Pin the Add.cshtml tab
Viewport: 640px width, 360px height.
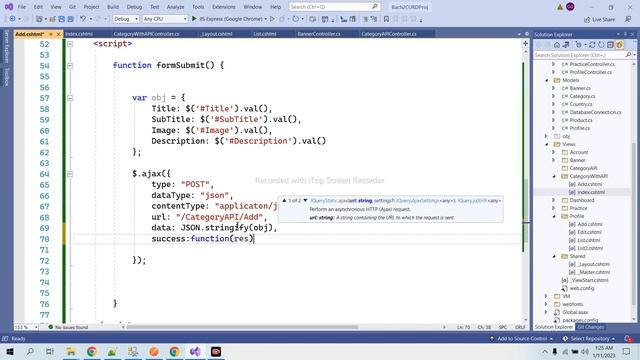pos(51,34)
